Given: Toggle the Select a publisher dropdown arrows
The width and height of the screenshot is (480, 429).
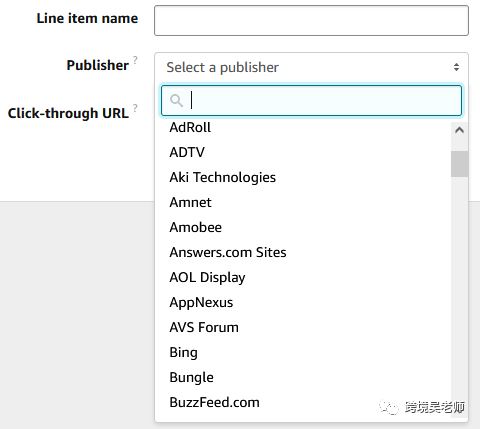Looking at the screenshot, I should [456, 67].
